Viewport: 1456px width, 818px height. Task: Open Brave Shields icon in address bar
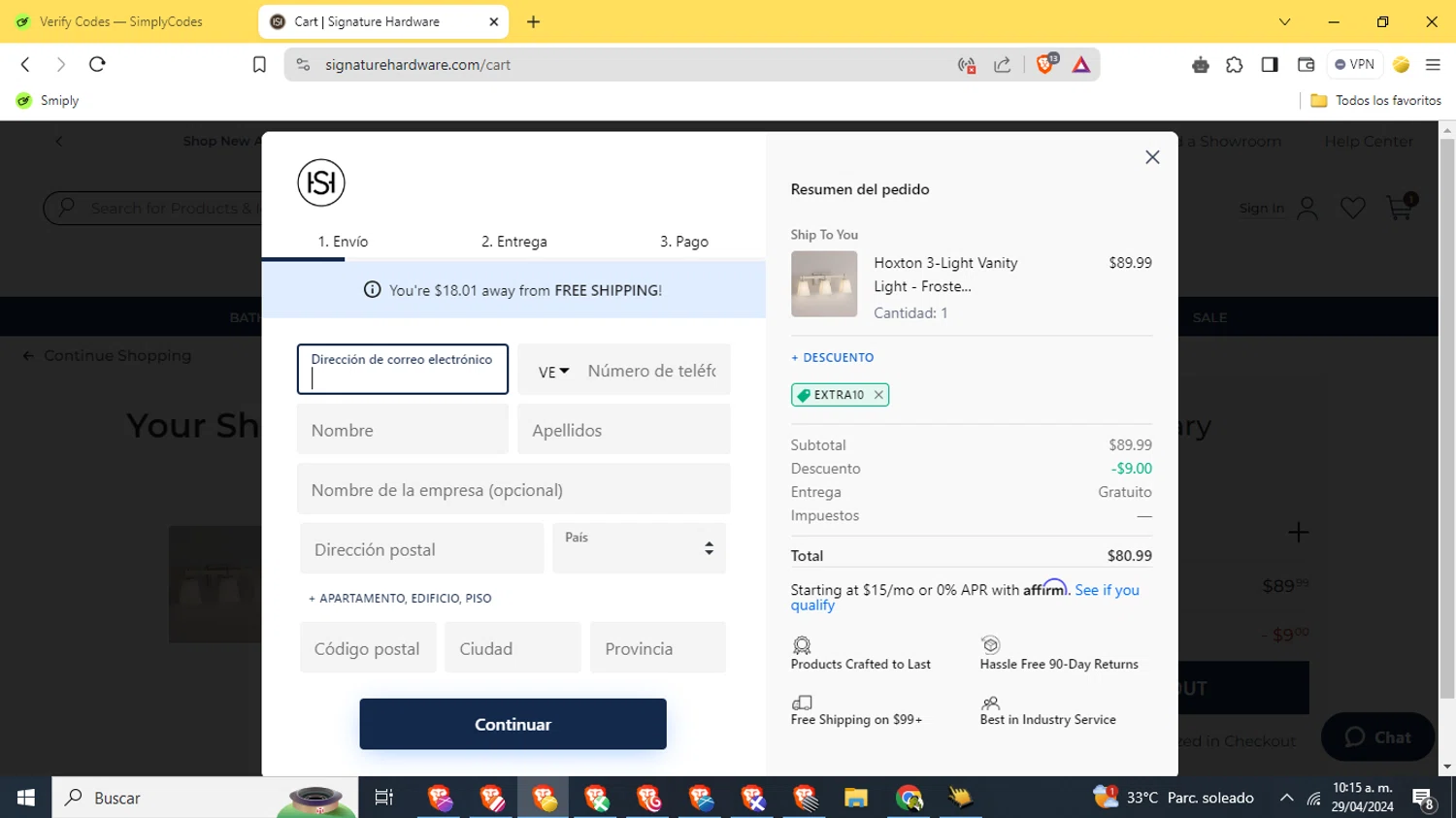click(x=1046, y=64)
